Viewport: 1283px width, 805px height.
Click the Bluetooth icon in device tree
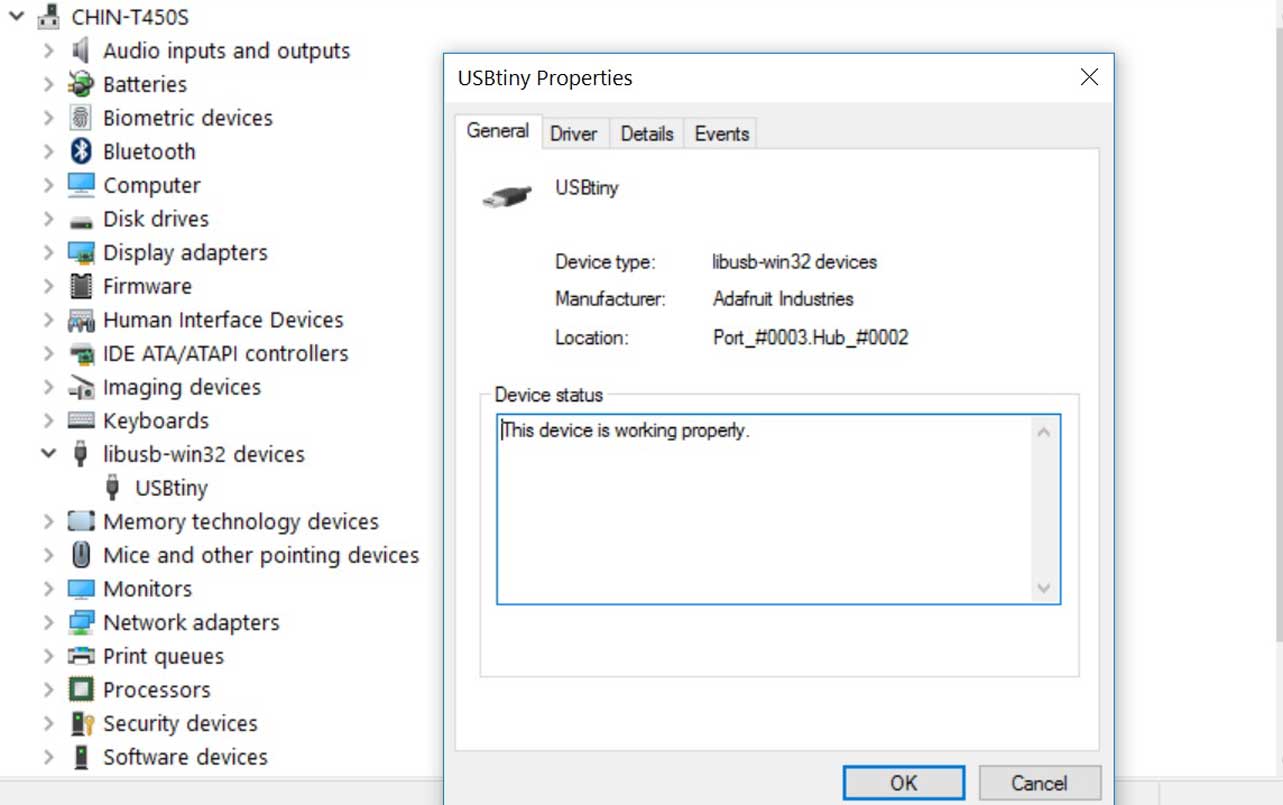click(81, 151)
